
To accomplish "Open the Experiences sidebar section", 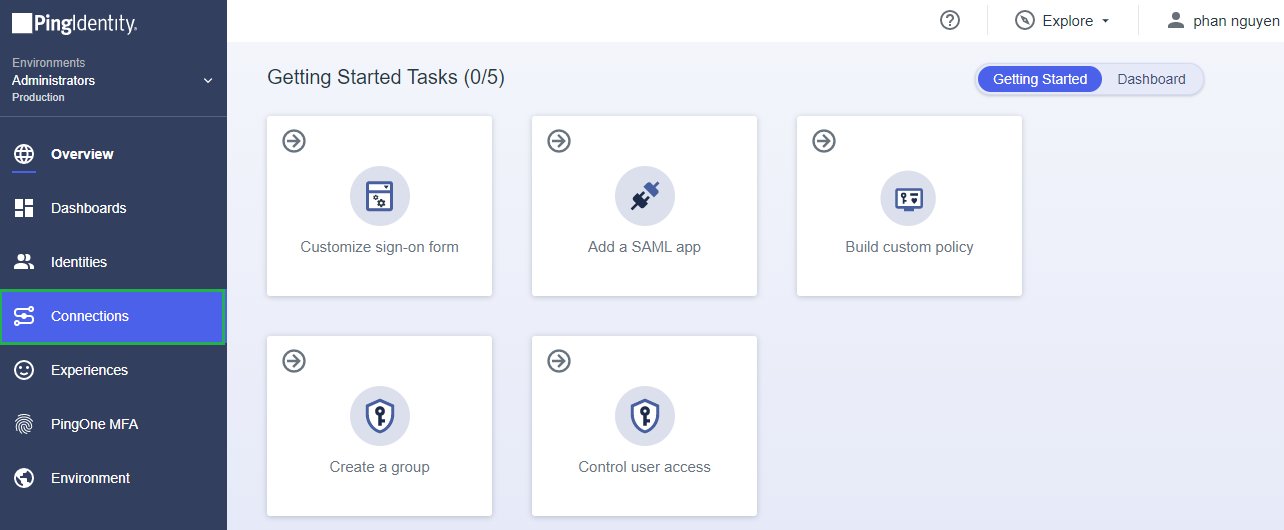I will (x=113, y=370).
